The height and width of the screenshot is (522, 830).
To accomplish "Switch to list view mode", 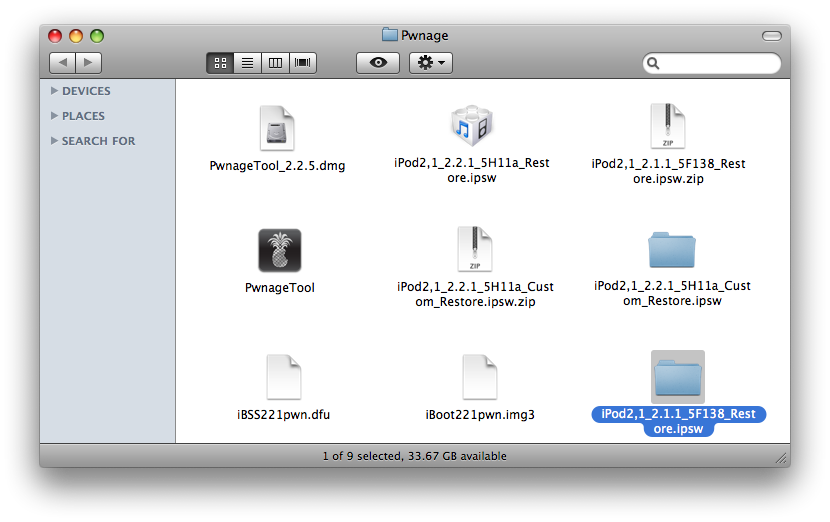I will click(x=247, y=63).
